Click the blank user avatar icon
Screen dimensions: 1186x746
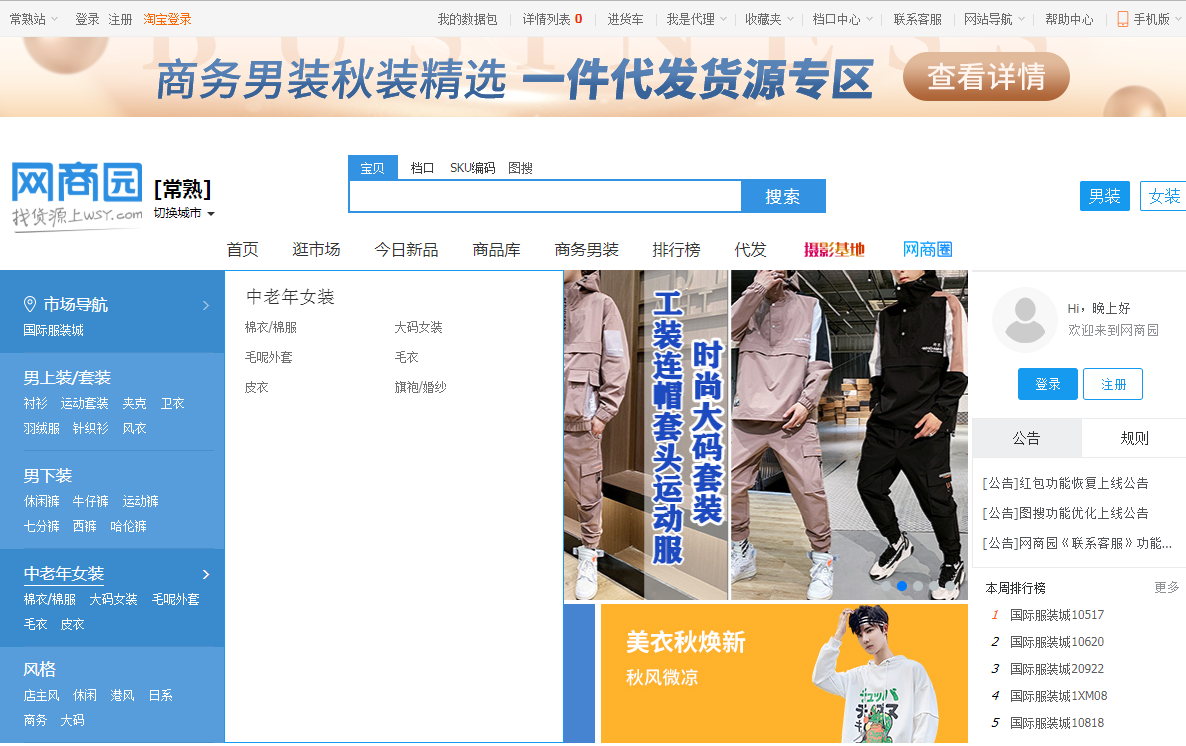click(1024, 321)
